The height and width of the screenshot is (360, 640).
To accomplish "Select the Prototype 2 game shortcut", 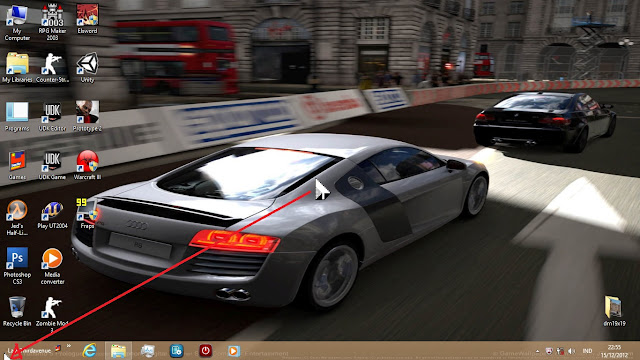I will pos(87,116).
